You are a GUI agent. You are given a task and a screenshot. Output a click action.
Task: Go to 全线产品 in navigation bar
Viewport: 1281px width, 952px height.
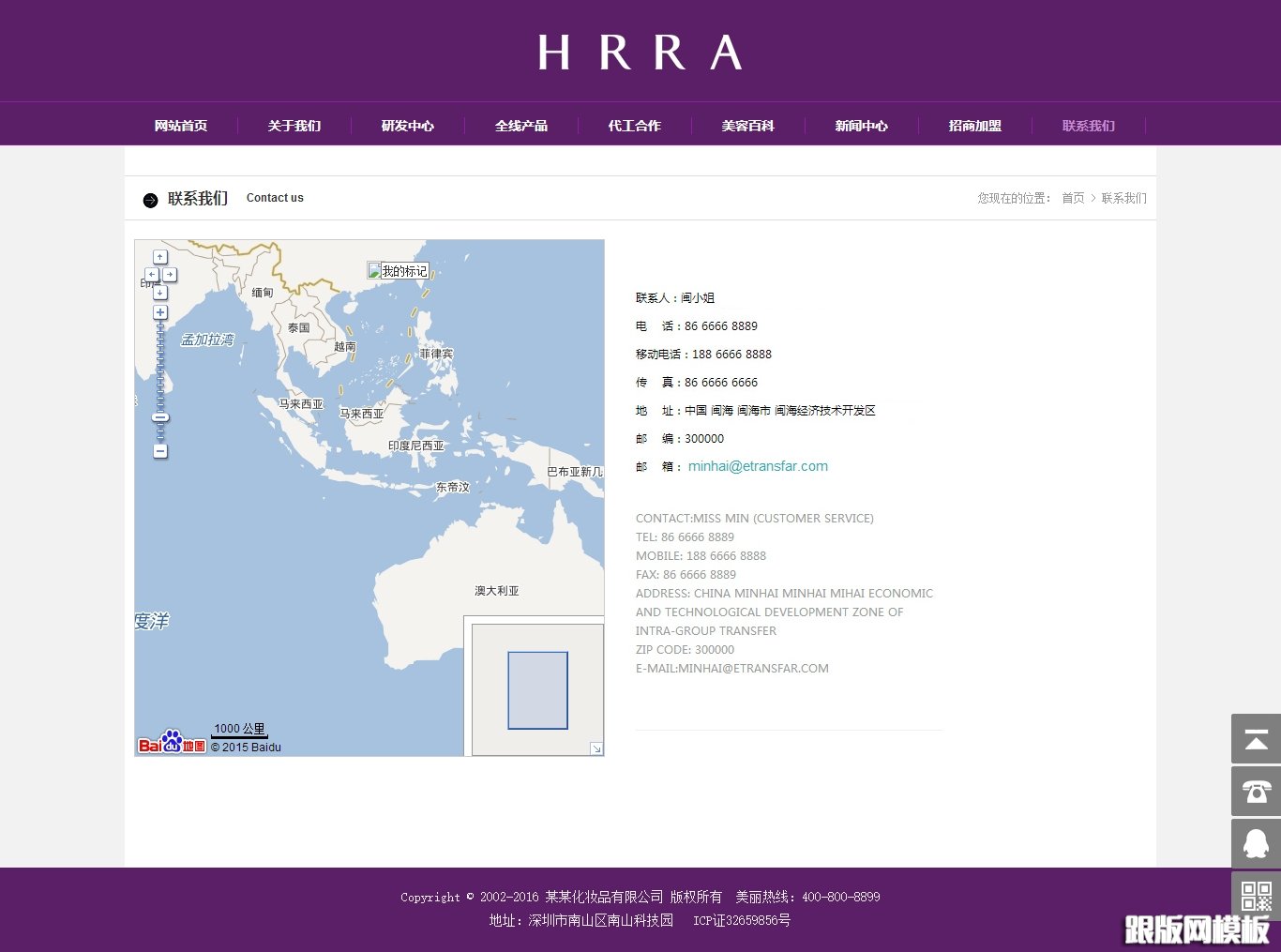coord(521,126)
